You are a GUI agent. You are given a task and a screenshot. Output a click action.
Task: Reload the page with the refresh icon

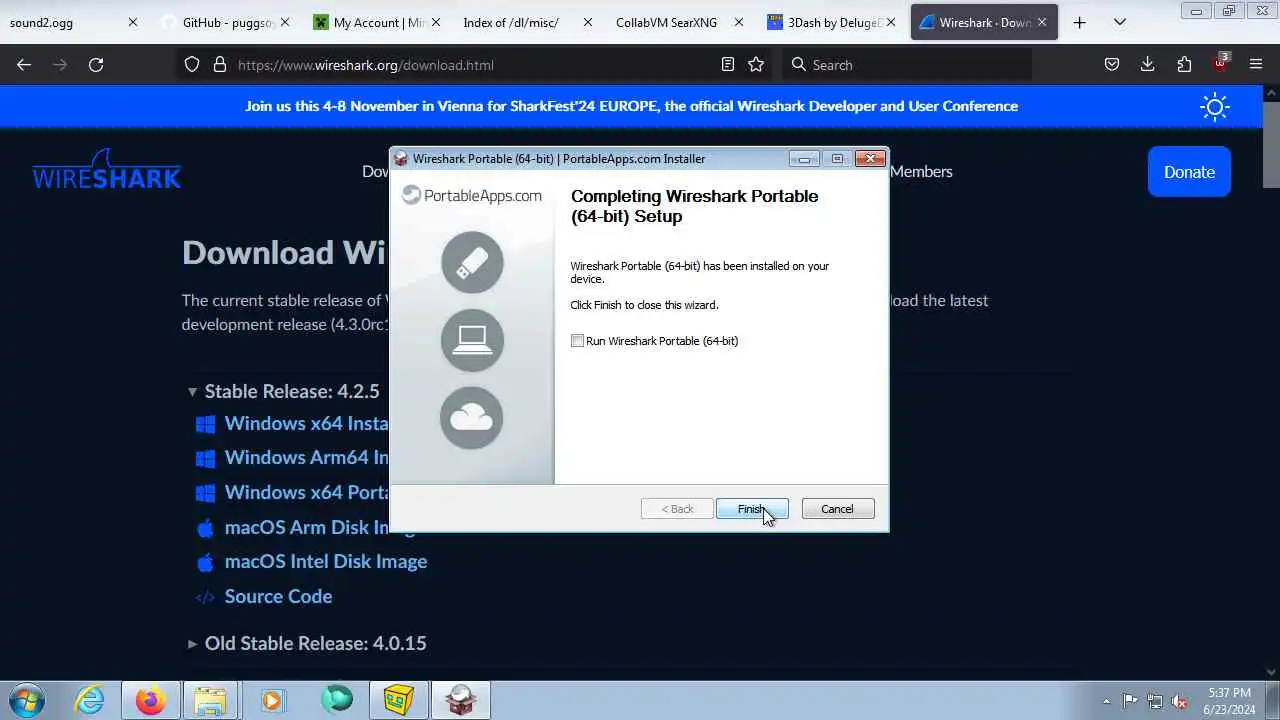(x=96, y=65)
